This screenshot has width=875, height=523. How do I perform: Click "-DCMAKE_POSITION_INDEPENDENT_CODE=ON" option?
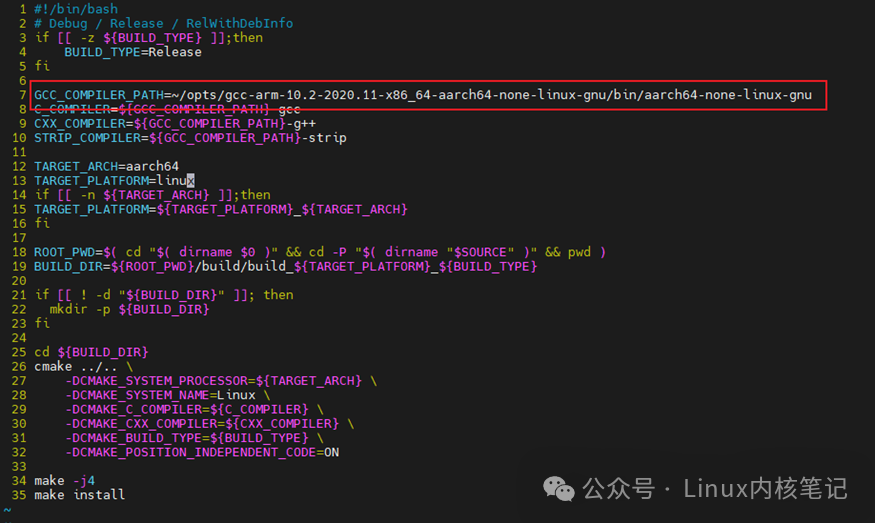202,452
